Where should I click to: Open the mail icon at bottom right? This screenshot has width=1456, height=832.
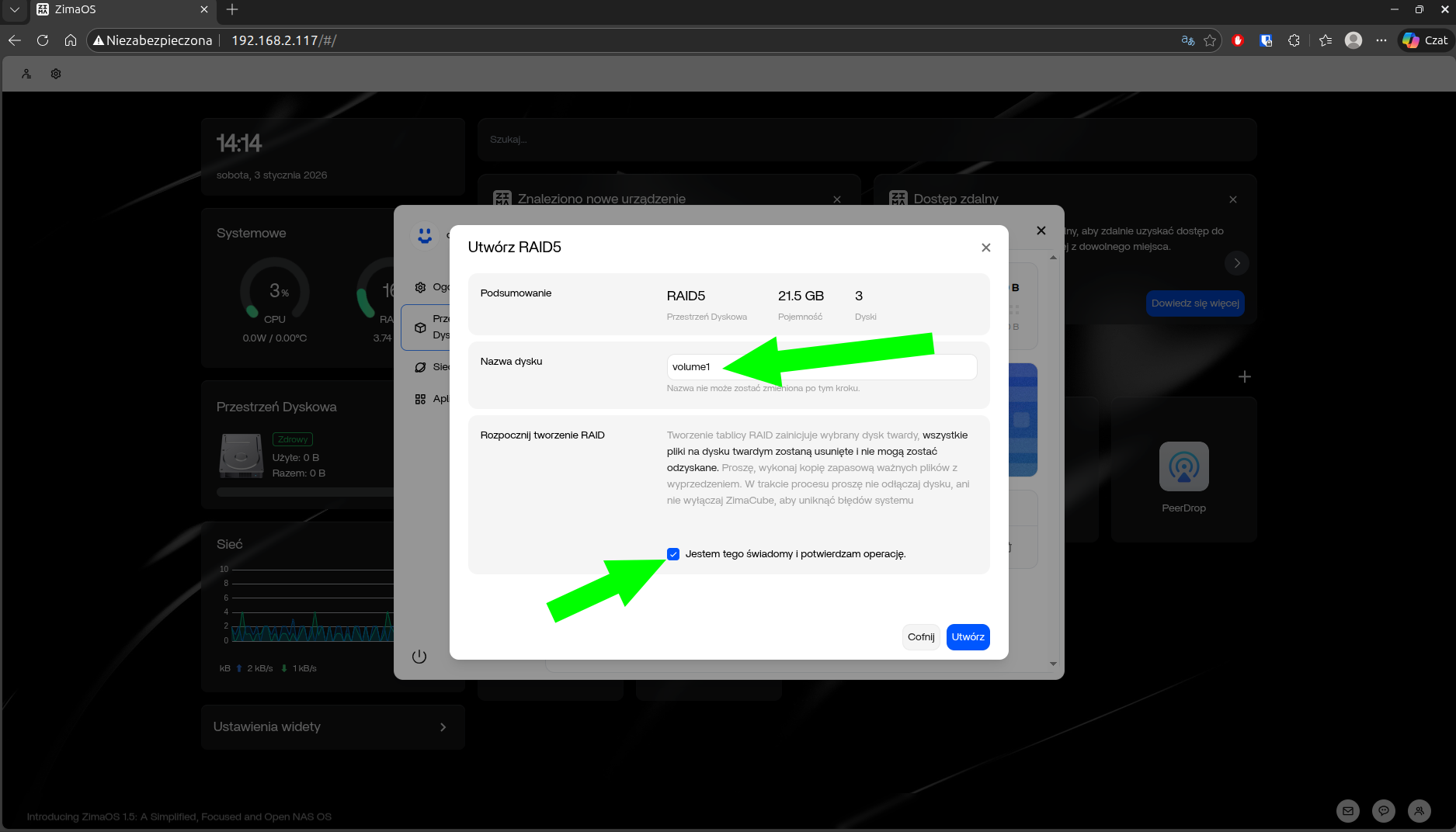[x=1348, y=811]
